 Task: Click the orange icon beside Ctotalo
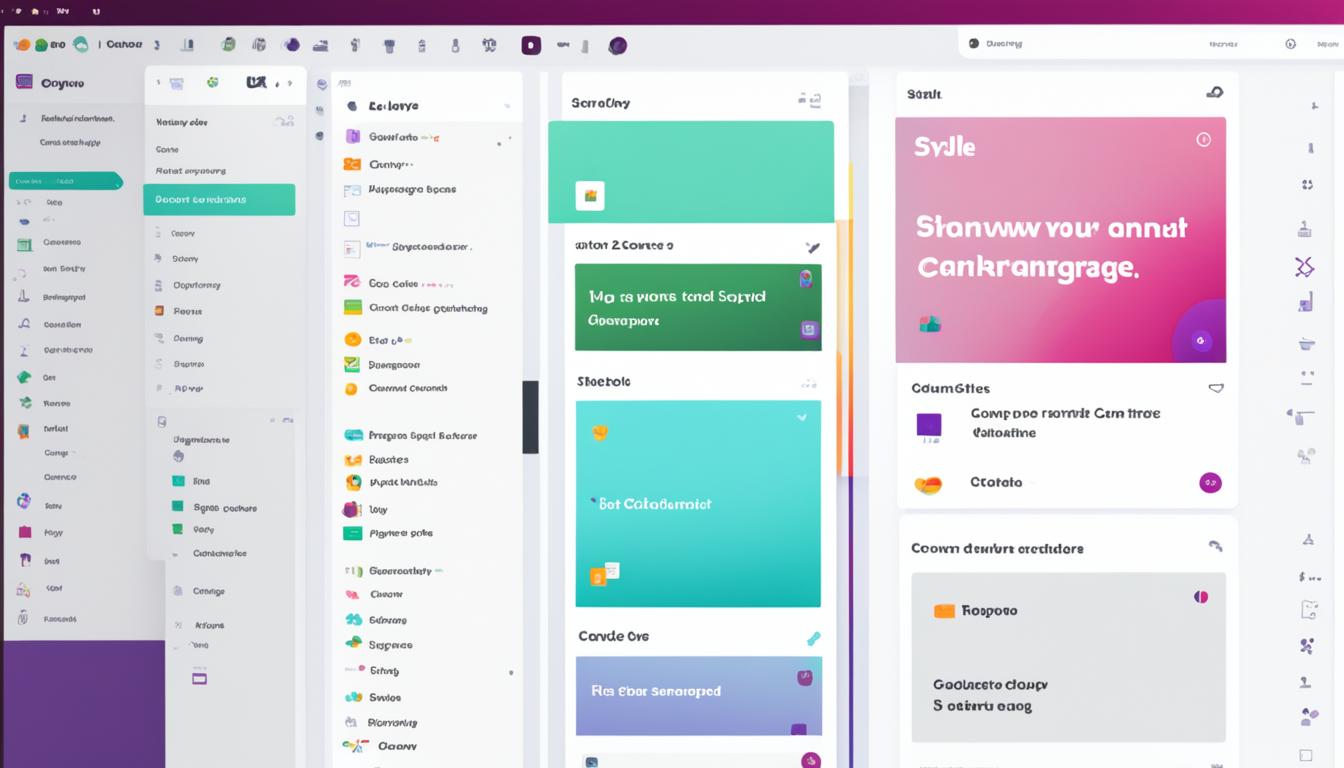pyautogui.click(x=928, y=485)
